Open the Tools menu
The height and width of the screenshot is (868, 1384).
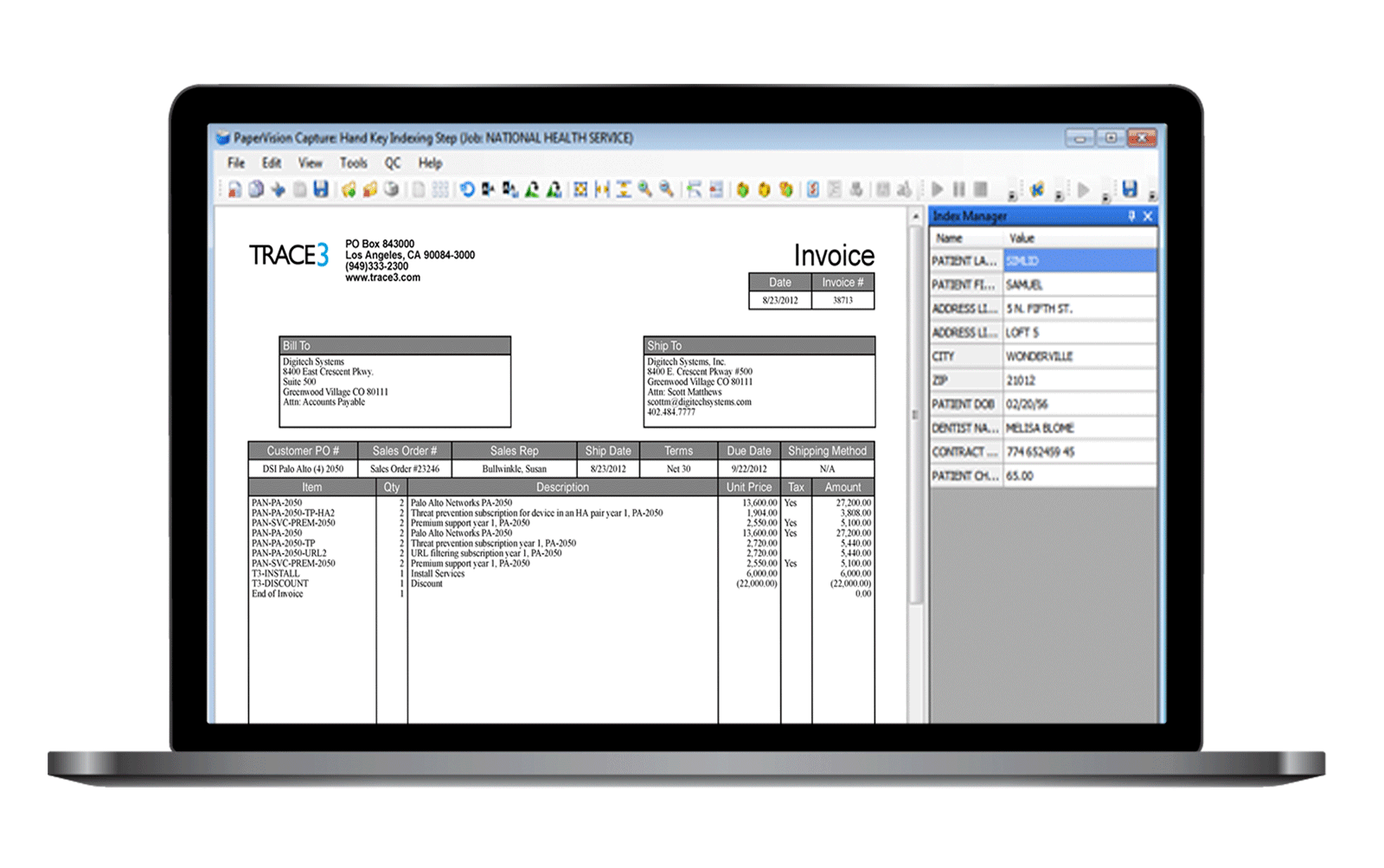click(x=353, y=163)
